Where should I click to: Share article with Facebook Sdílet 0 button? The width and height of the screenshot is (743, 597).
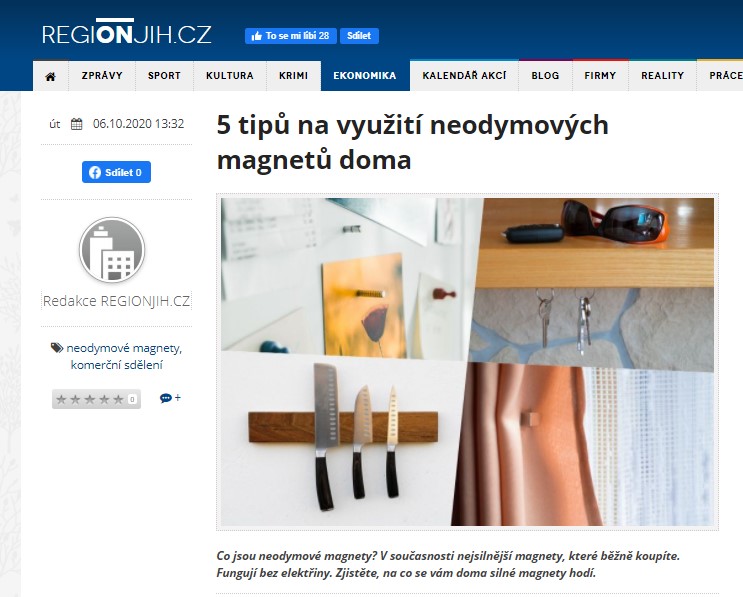point(116,172)
